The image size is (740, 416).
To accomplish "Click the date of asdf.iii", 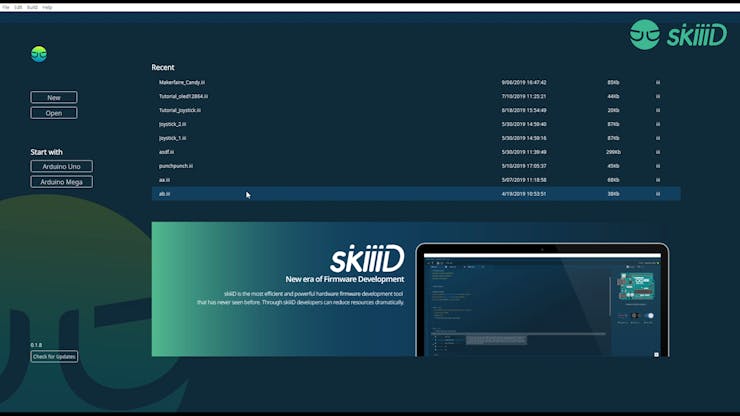I will tap(524, 152).
